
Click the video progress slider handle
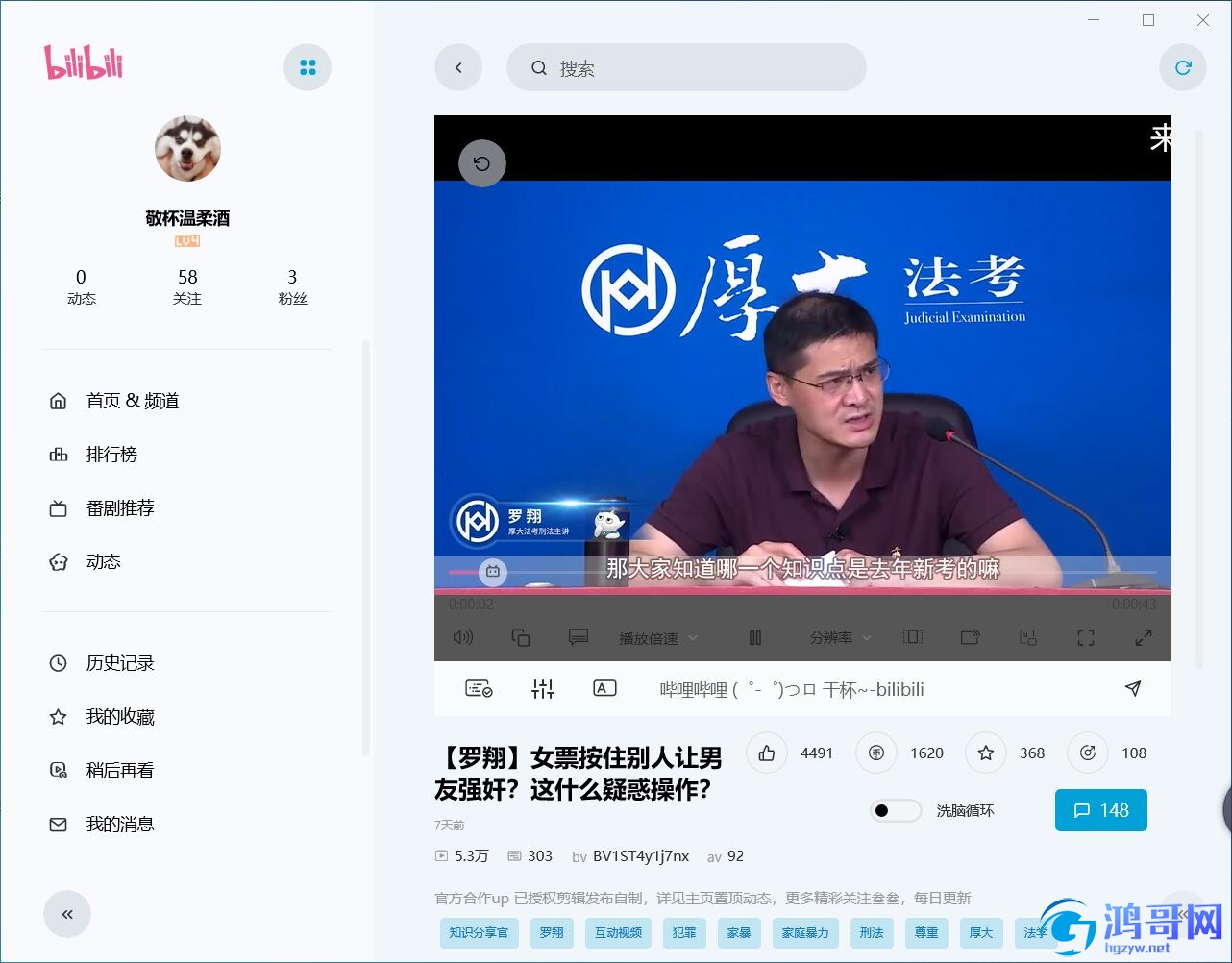(x=493, y=572)
